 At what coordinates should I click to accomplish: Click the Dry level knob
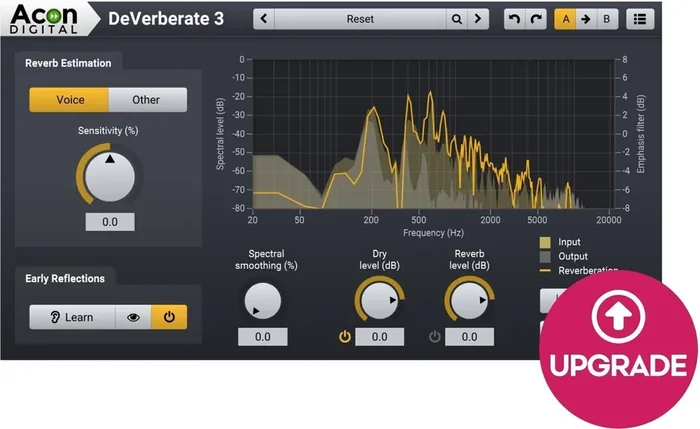[x=379, y=300]
